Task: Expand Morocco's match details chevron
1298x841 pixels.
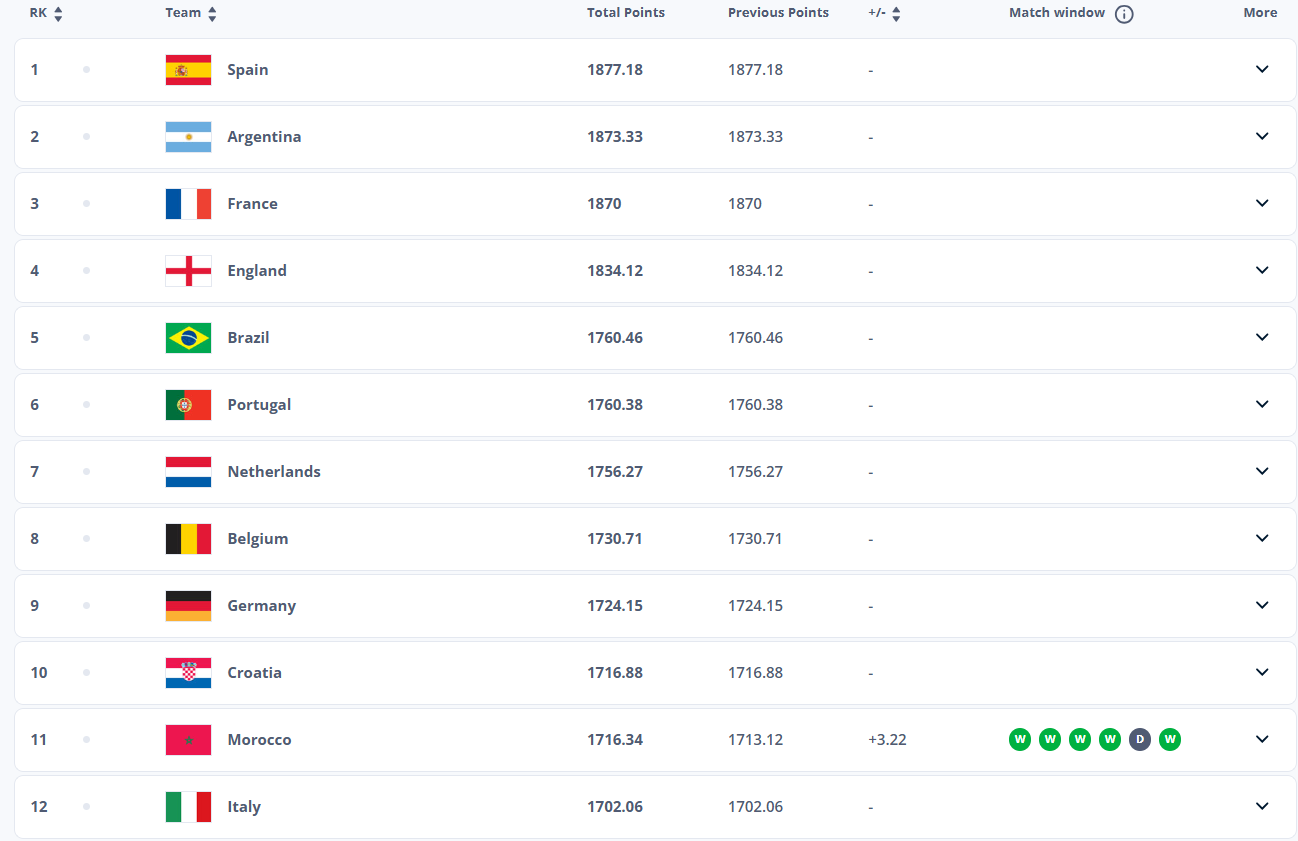Action: point(1262,739)
